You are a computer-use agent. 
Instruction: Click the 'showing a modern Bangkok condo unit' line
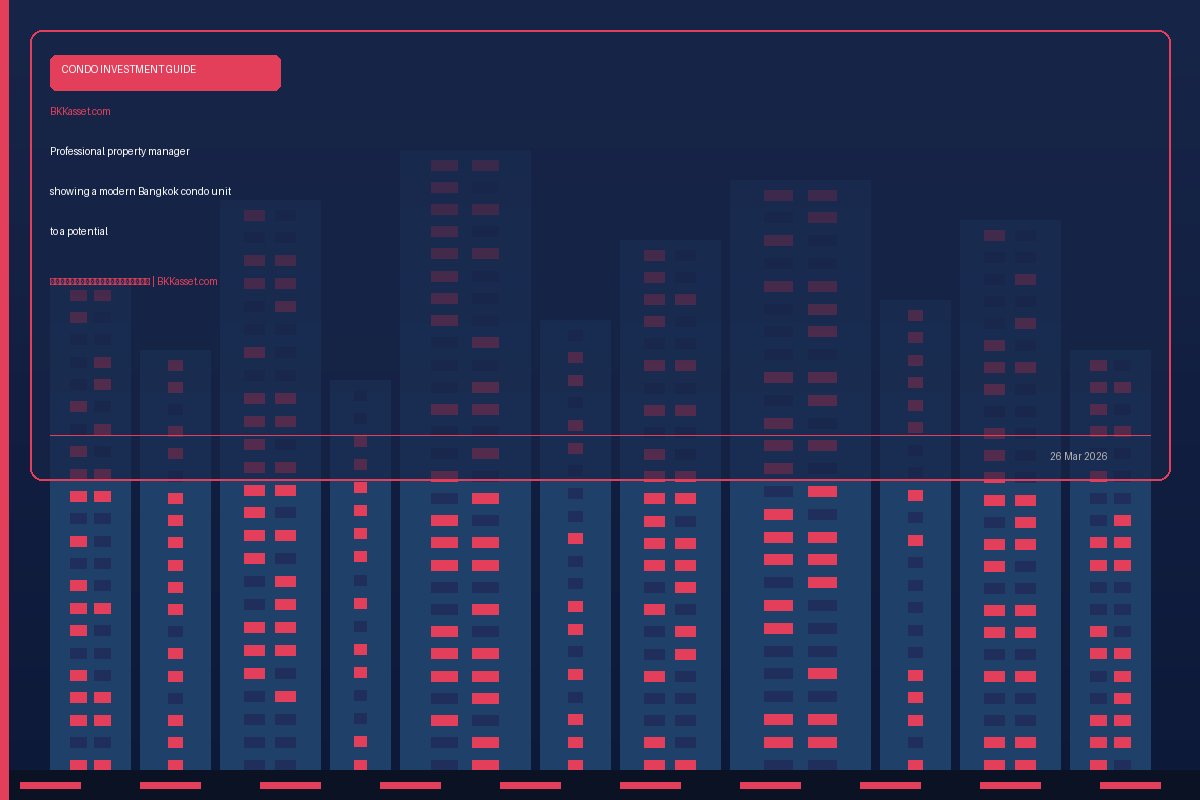(x=140, y=191)
